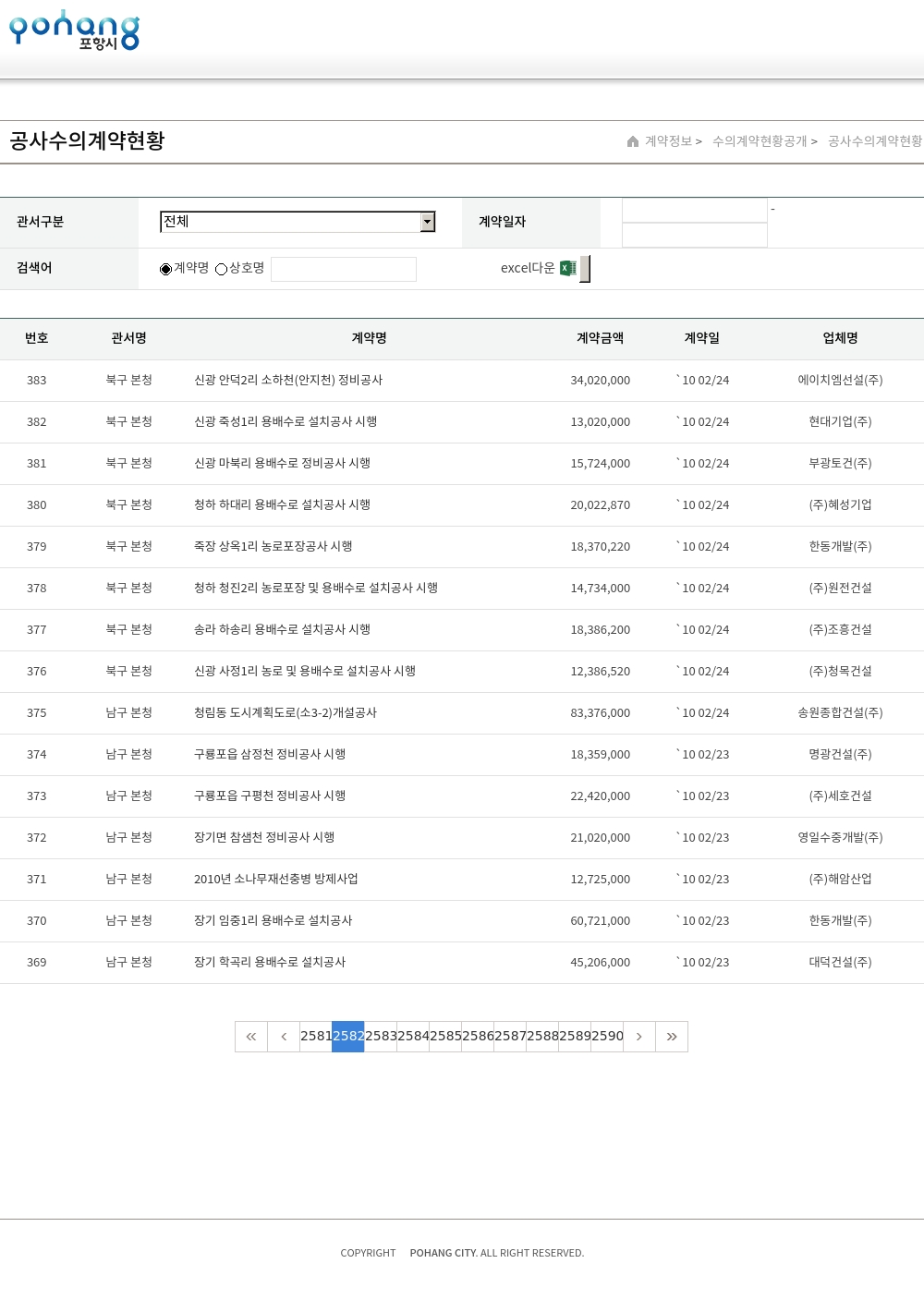Click 계약정보 breadcrumb link
The height and width of the screenshot is (1312, 924).
pos(668,141)
